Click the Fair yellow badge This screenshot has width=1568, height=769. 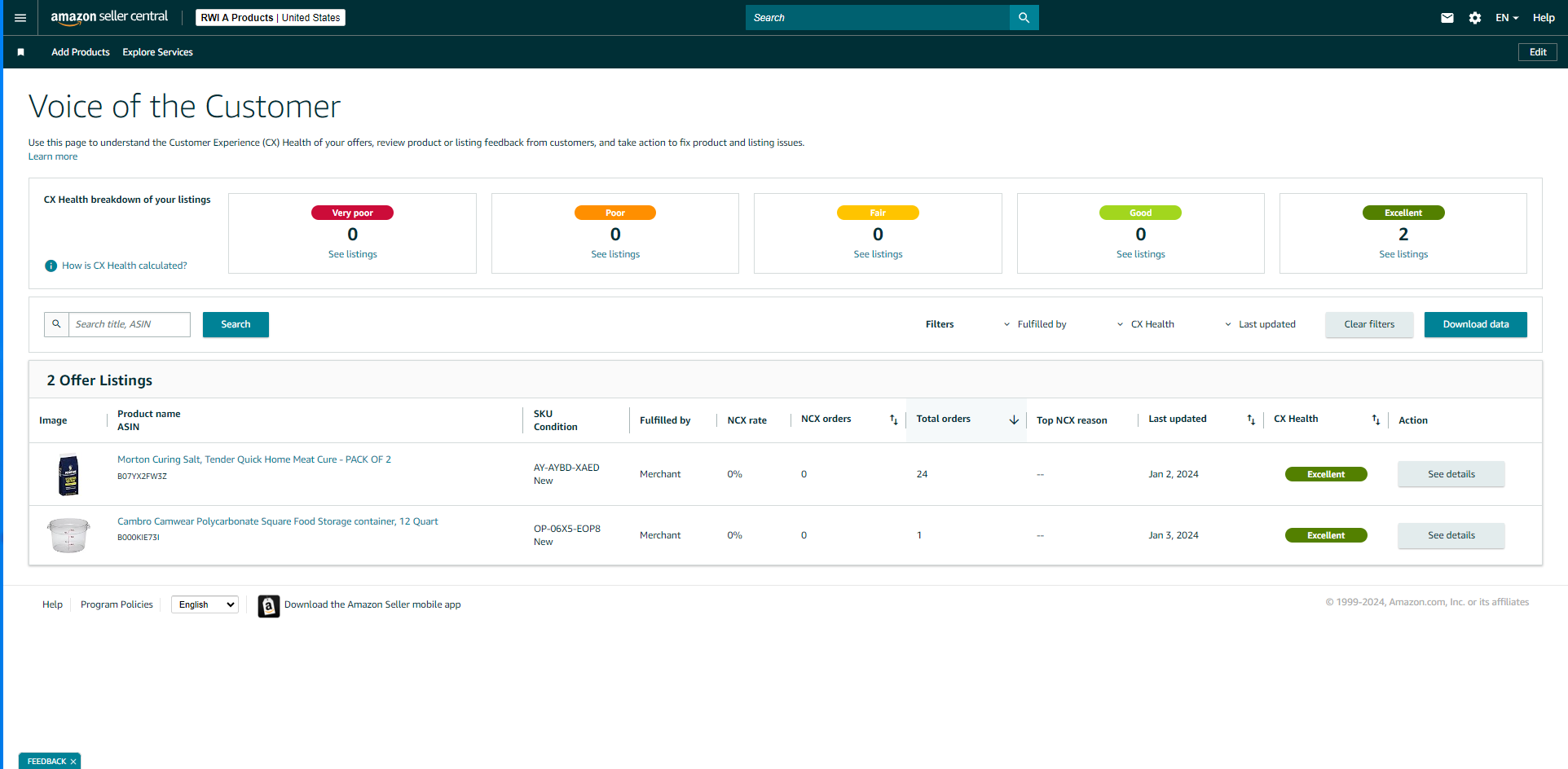(878, 213)
